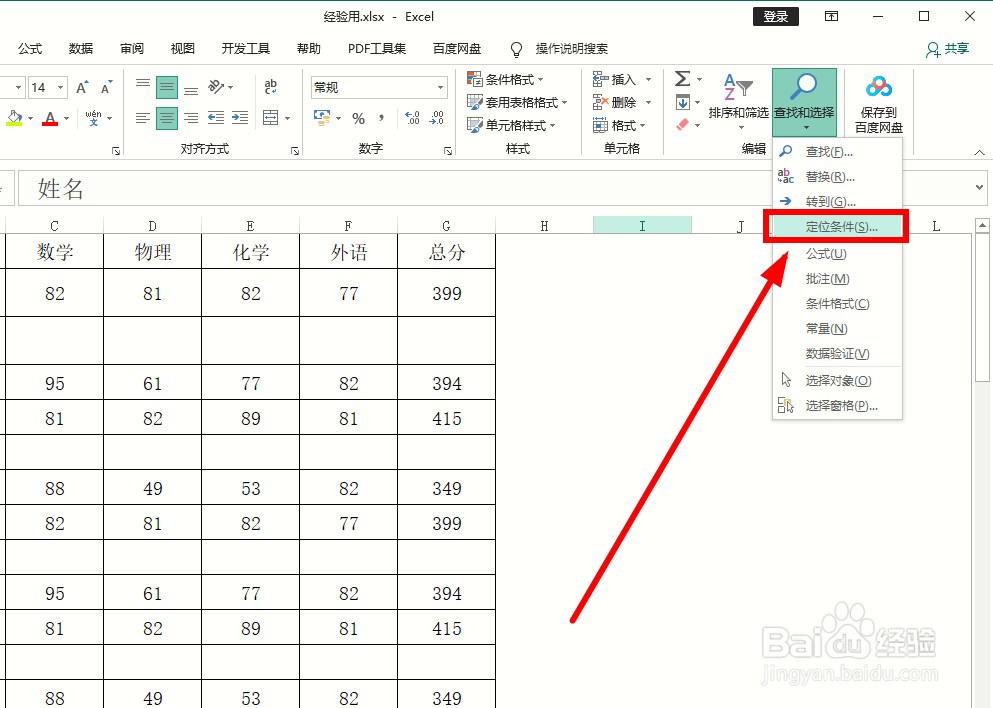Image resolution: width=993 pixels, height=708 pixels.
Task: Click the 共享 share button
Action: [x=947, y=48]
